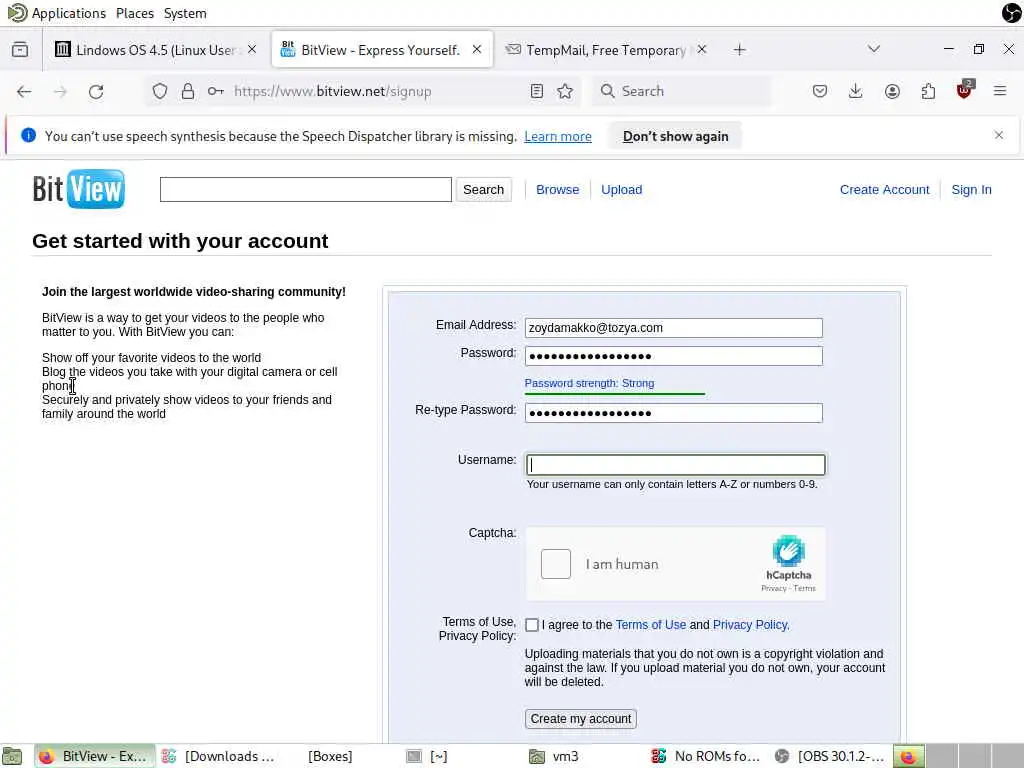1024x768 pixels.
Task: Switch to No ROMs fo... taskbar entry
Action: pyautogui.click(x=708, y=756)
